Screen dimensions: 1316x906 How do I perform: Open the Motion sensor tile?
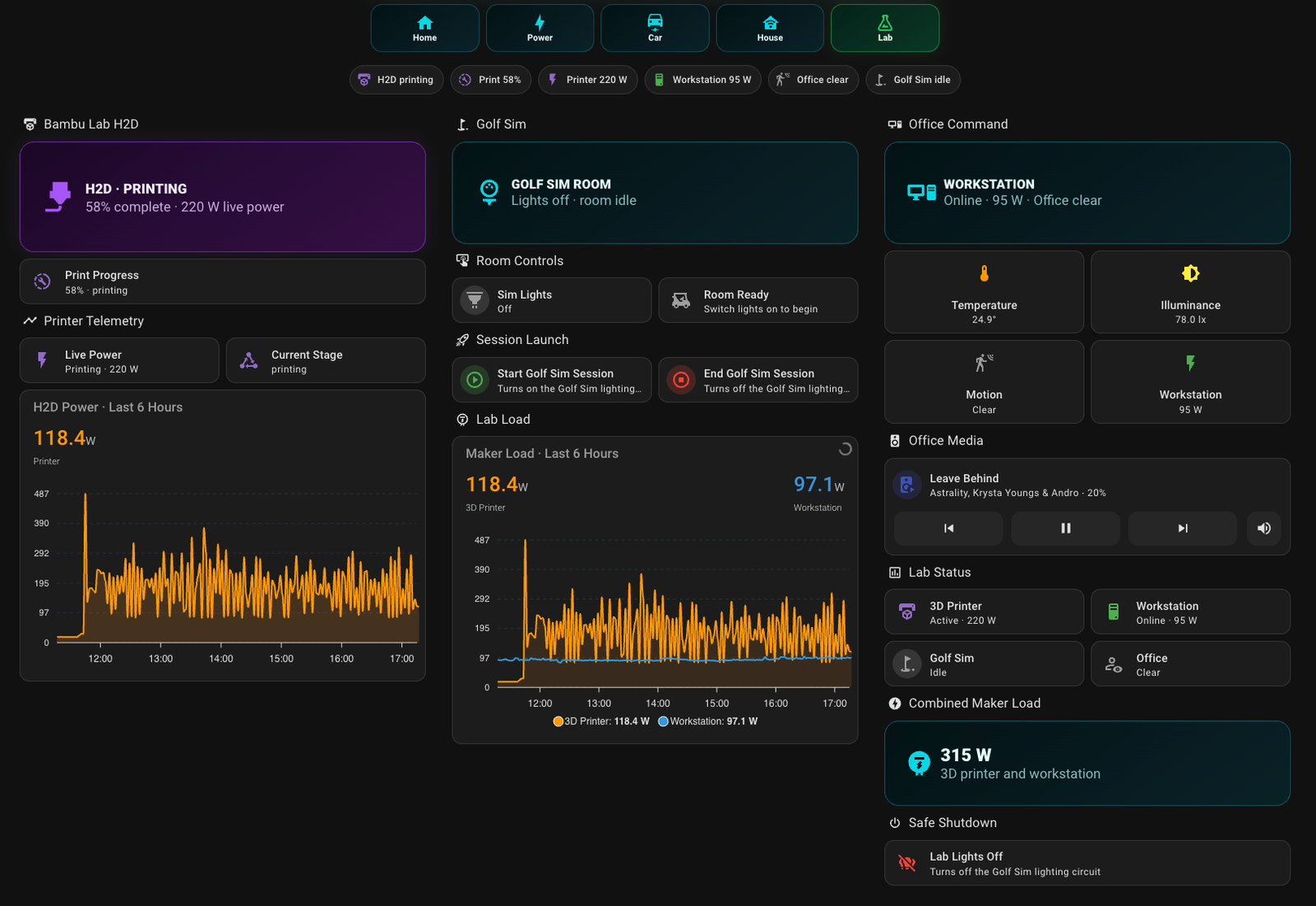pos(985,382)
